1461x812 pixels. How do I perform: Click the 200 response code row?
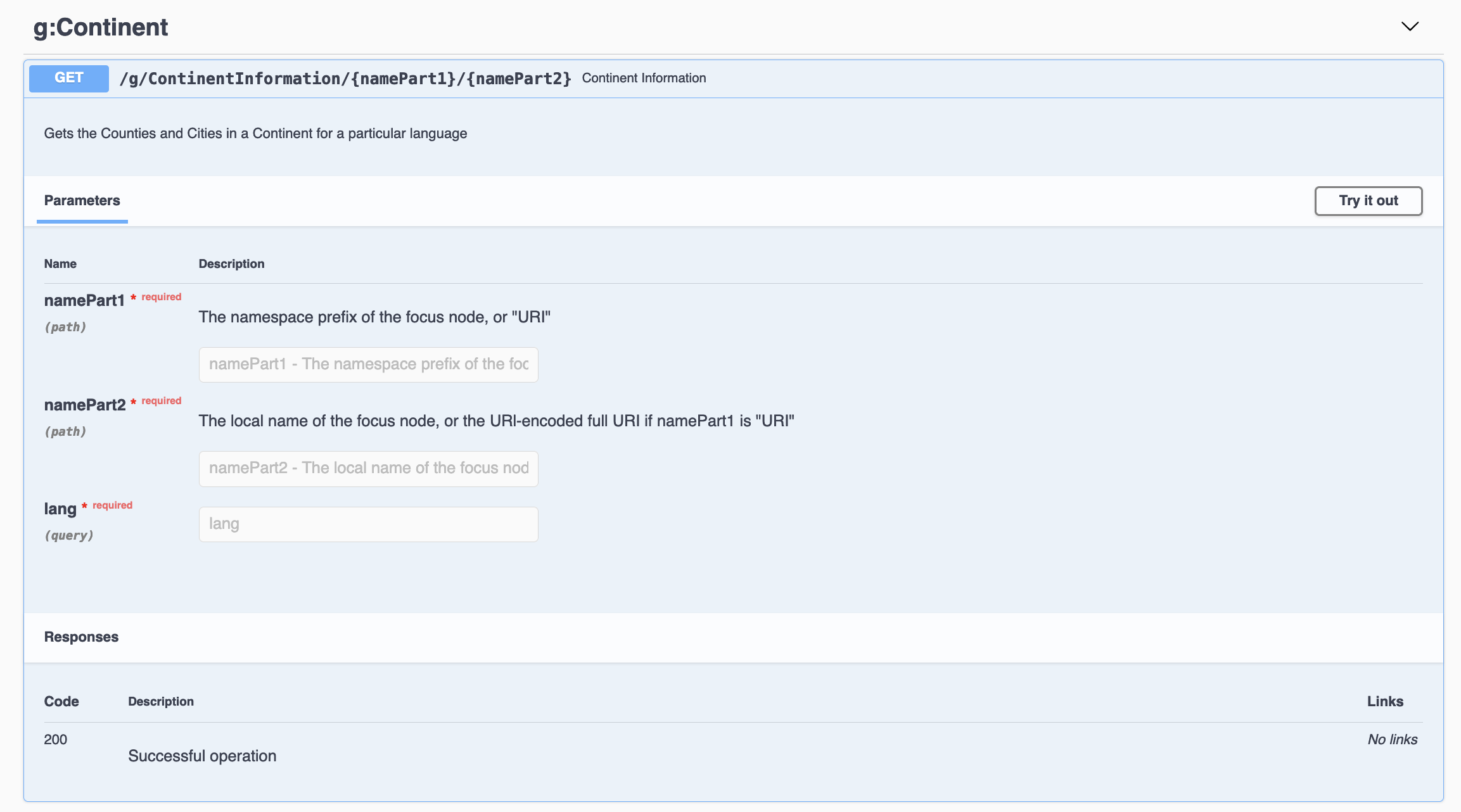55,739
